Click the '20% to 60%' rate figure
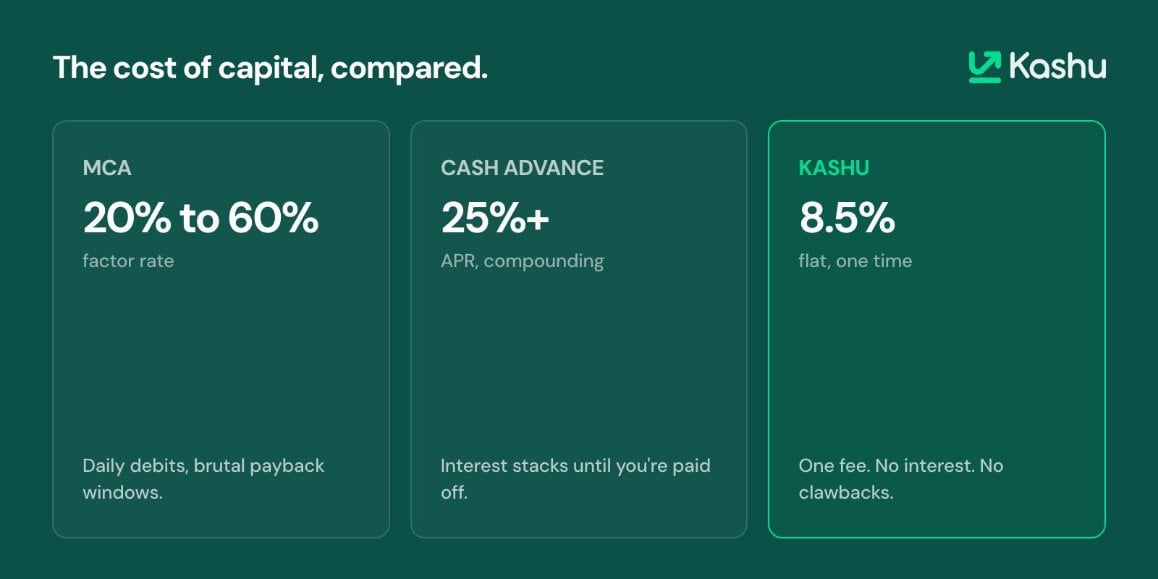The width and height of the screenshot is (1158, 579). 201,219
